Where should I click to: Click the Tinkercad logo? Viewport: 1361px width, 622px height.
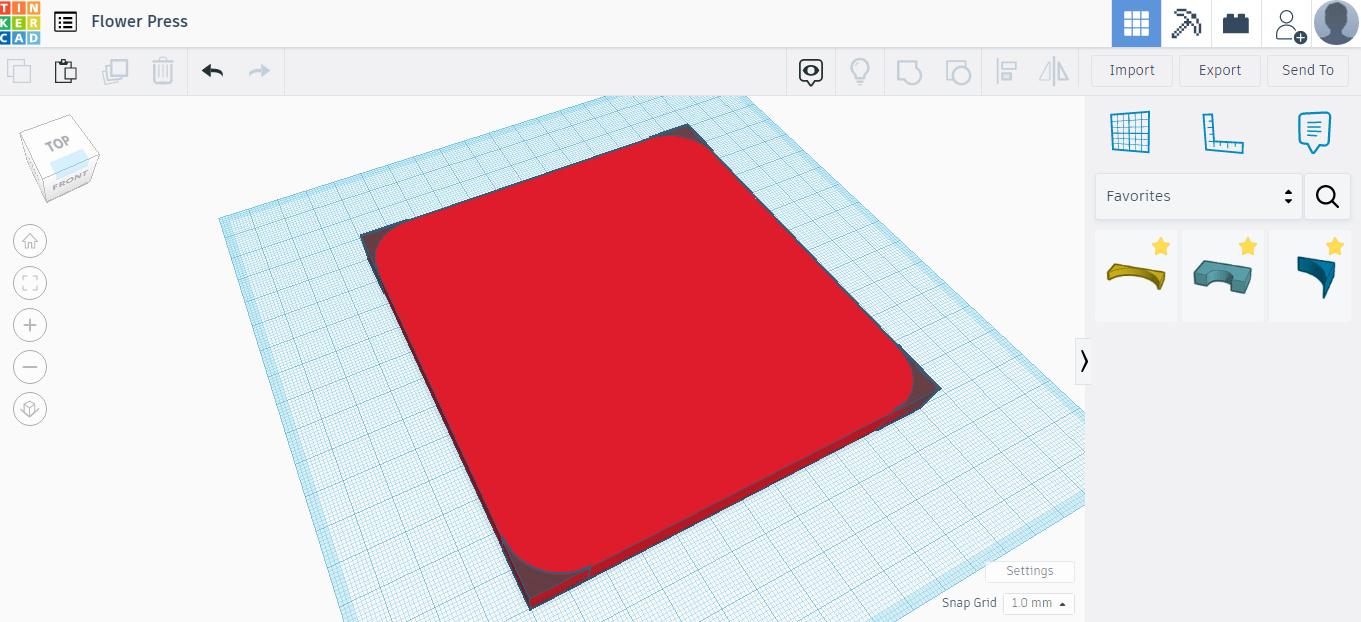coord(20,22)
